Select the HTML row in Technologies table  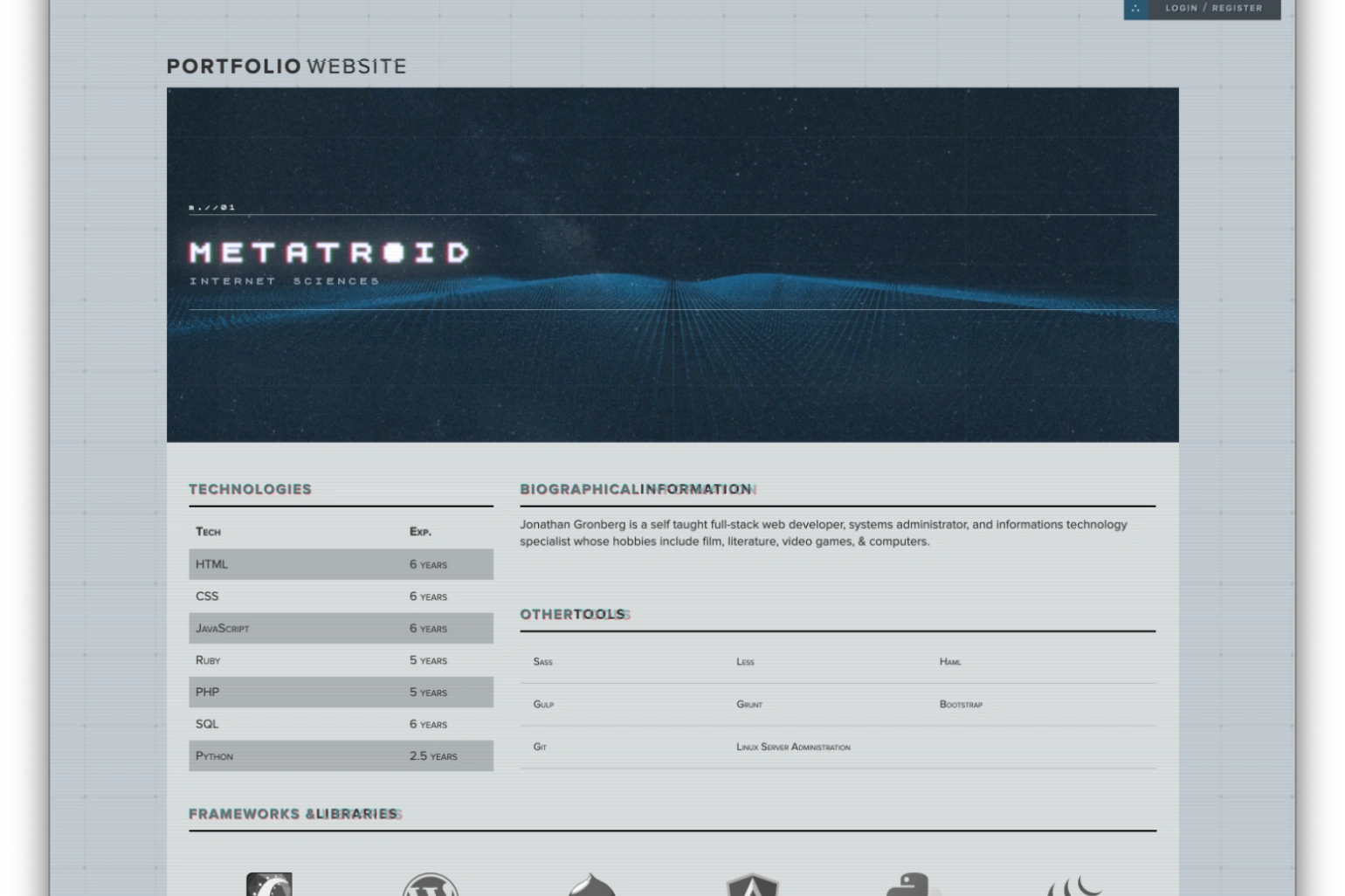(341, 564)
